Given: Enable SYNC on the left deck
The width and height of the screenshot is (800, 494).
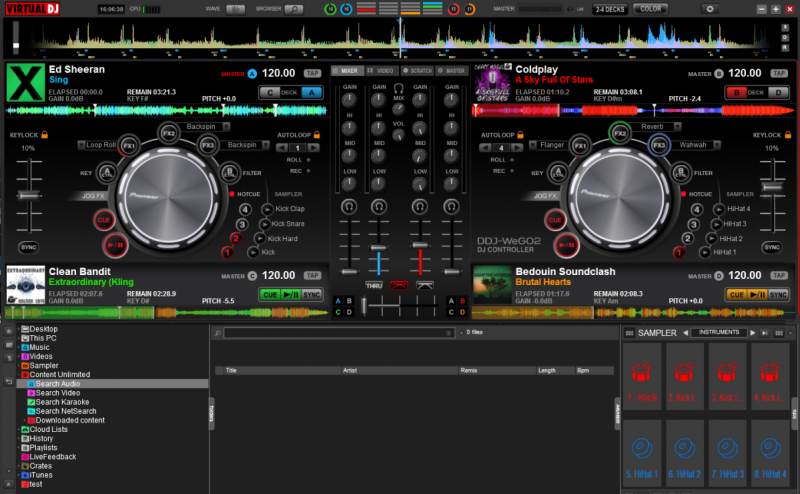Looking at the screenshot, I should 28,248.
